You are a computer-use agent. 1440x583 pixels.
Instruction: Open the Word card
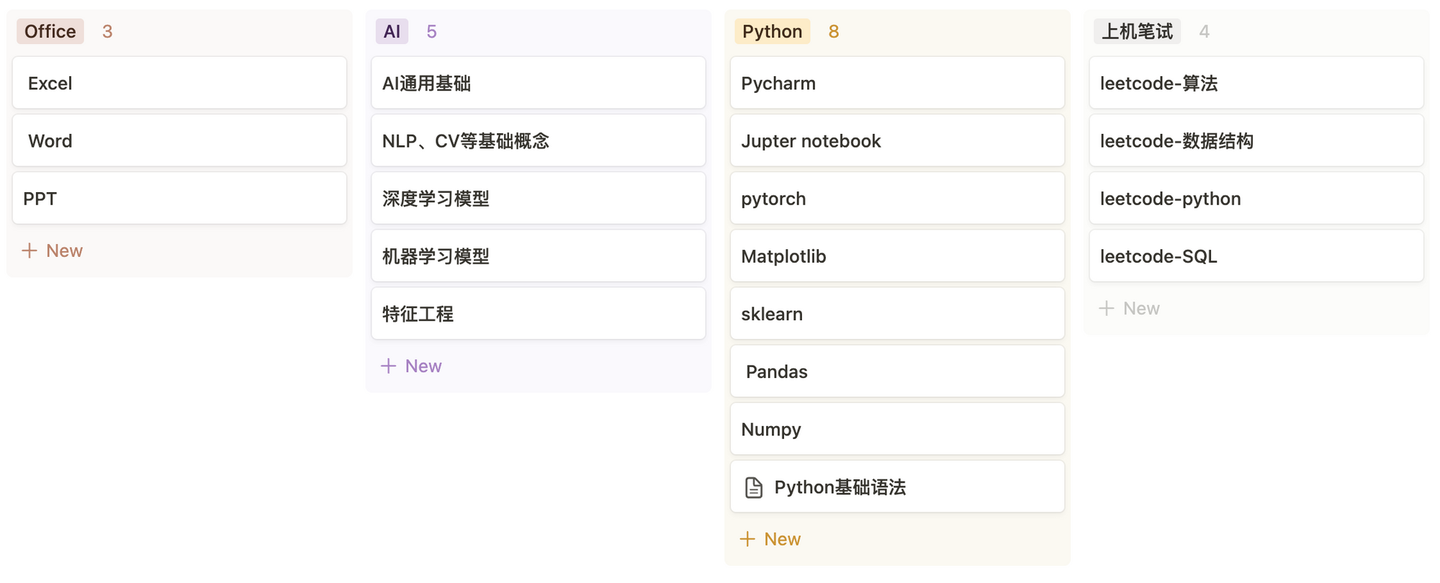pos(179,141)
